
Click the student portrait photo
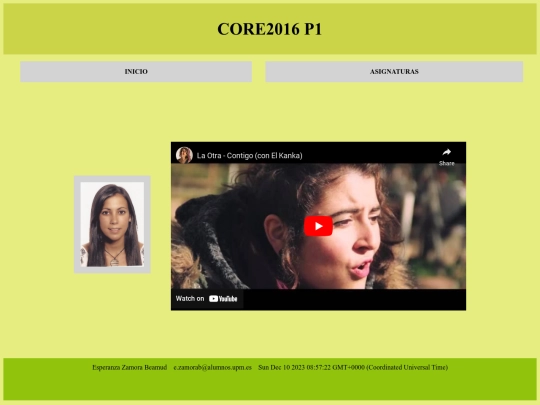112,225
